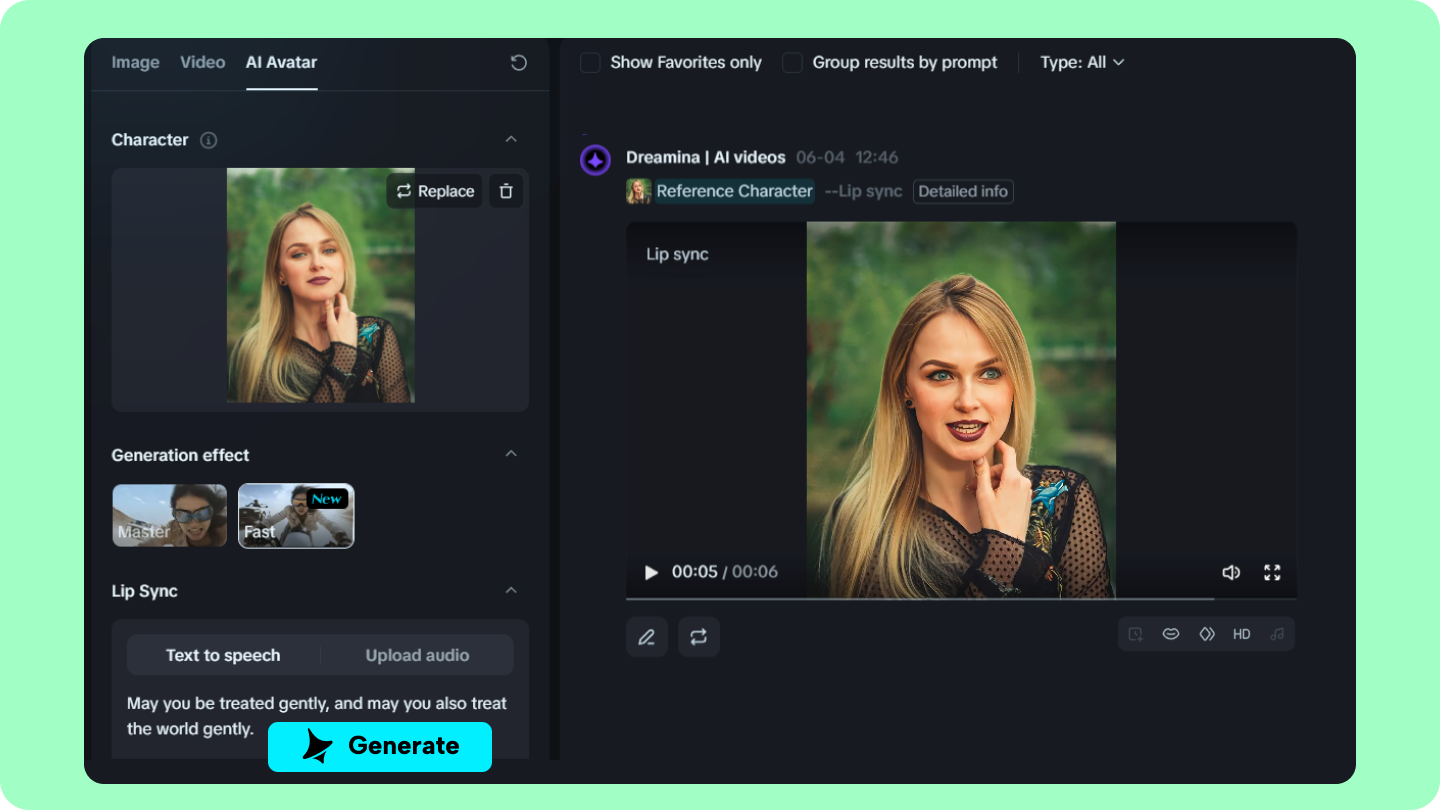Open the Type: All dropdown
This screenshot has width=1440, height=810.
[x=1082, y=63]
